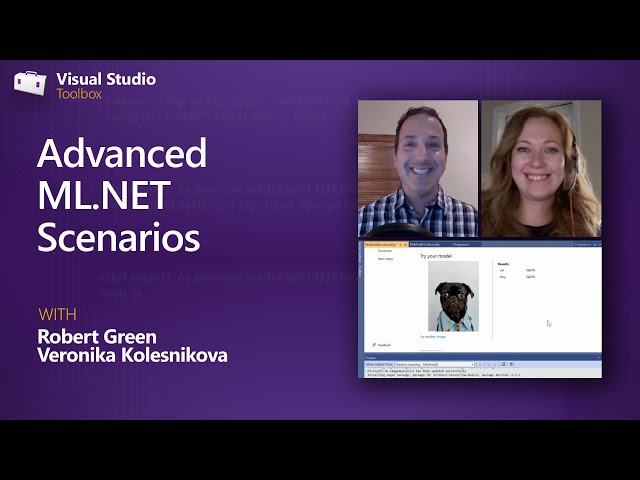Pin the MLModel2.mbconfig tab

click(x=400, y=245)
